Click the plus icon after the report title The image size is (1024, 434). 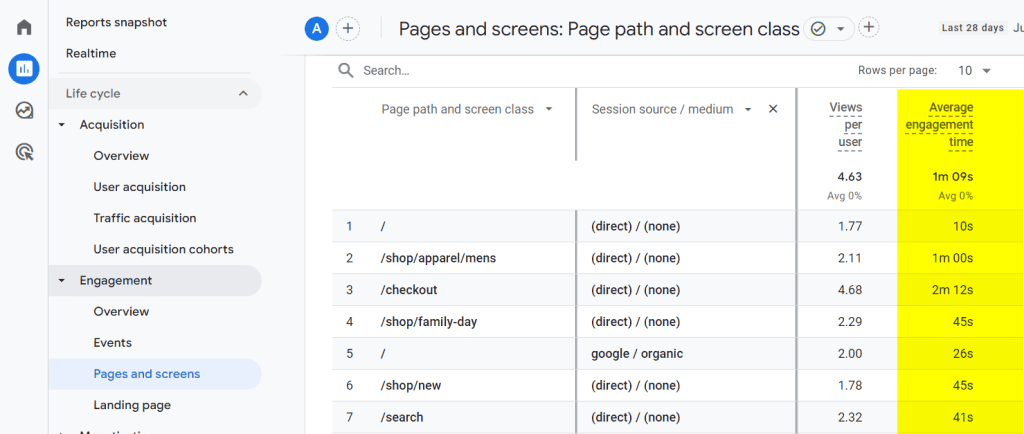[869, 27]
